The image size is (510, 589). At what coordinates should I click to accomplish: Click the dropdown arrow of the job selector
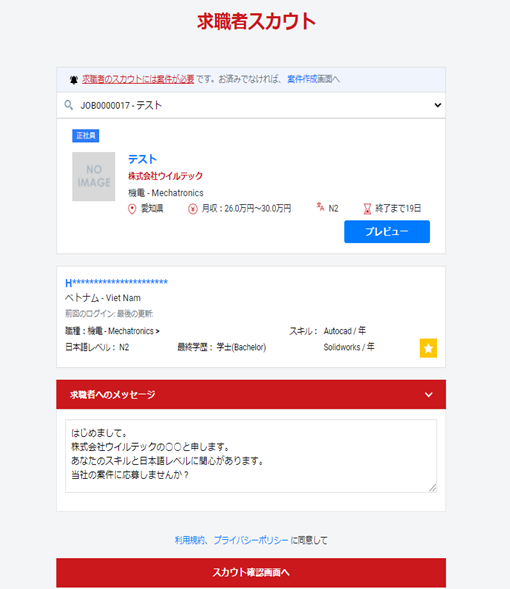(x=438, y=105)
